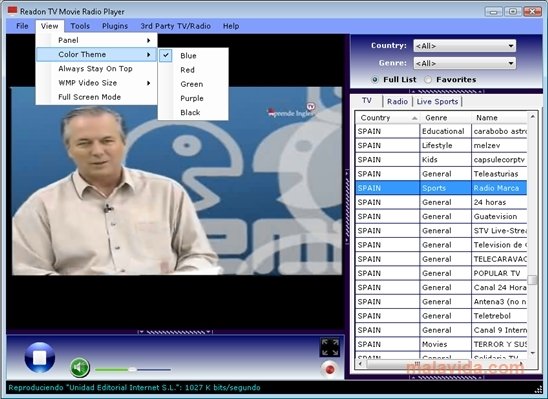Open the Genre dropdown
Viewport: 548px width, 399px height.
click(x=464, y=63)
